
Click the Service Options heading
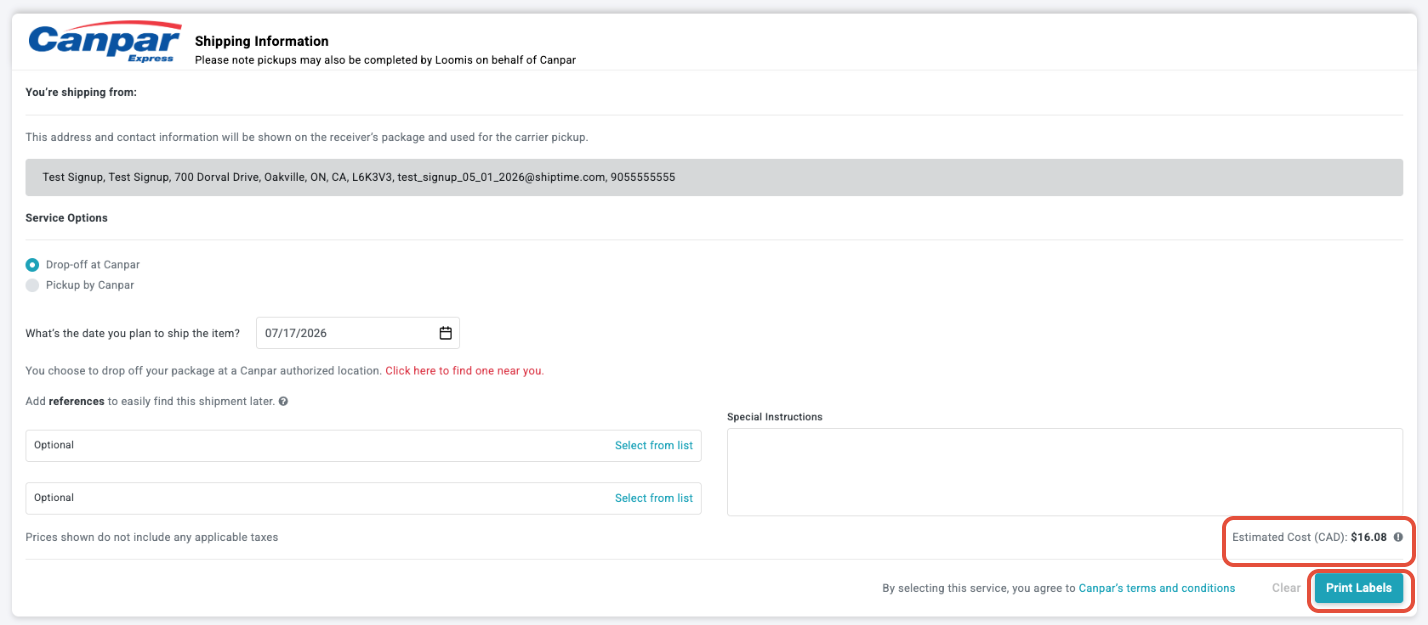point(67,217)
